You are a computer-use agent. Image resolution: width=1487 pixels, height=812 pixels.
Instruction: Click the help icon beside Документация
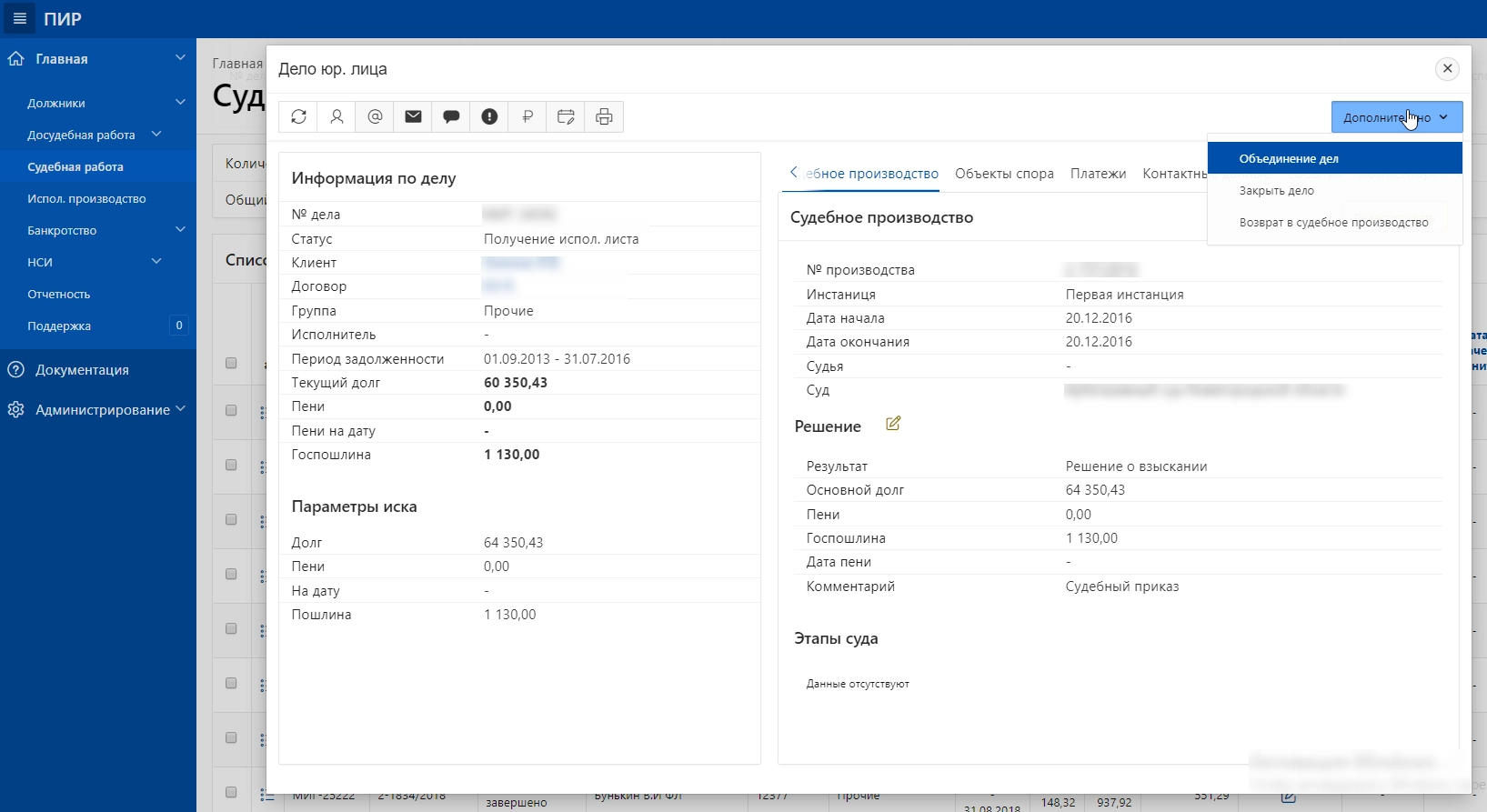click(15, 370)
